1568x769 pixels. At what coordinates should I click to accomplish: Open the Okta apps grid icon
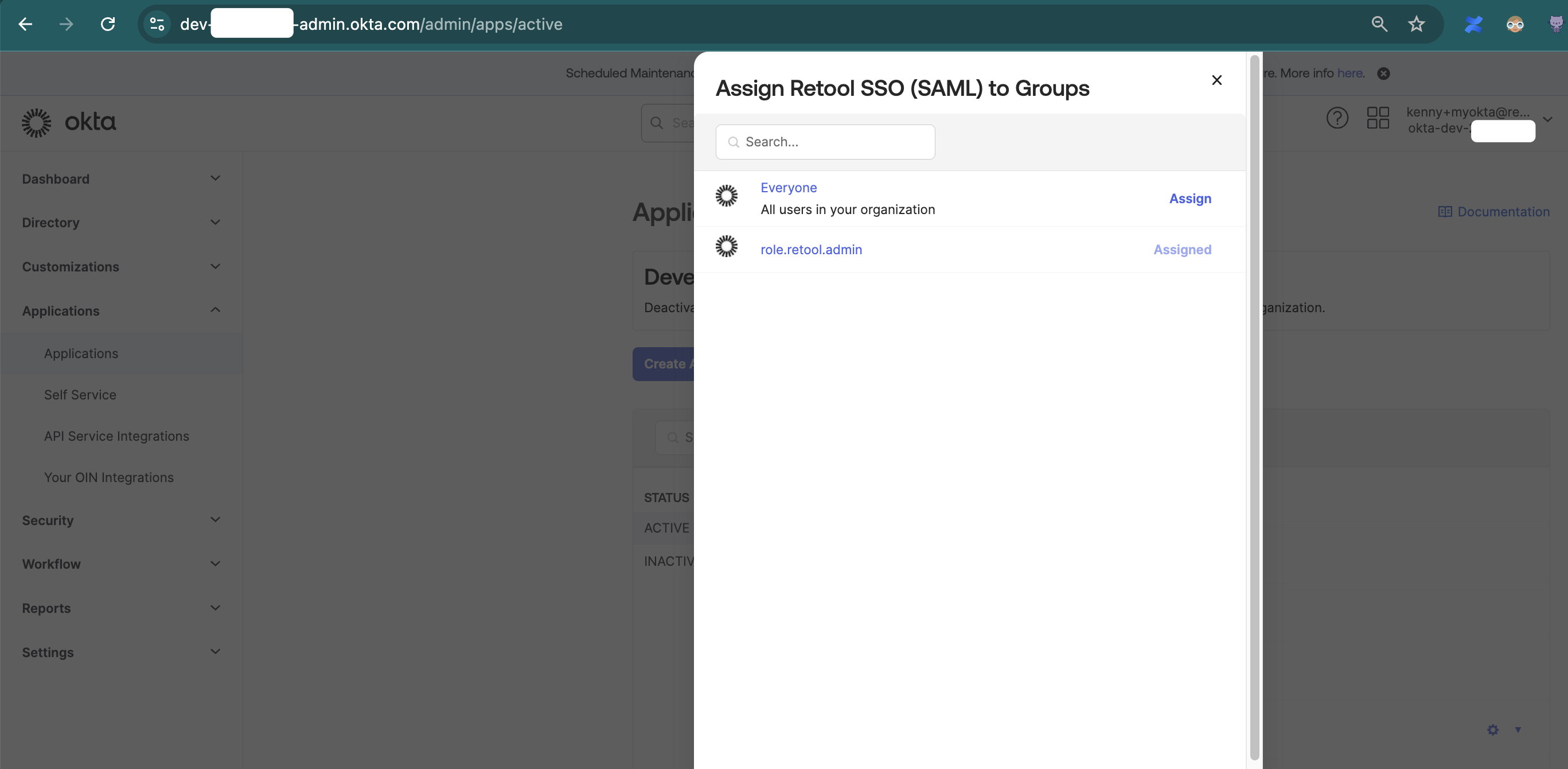pyautogui.click(x=1378, y=118)
